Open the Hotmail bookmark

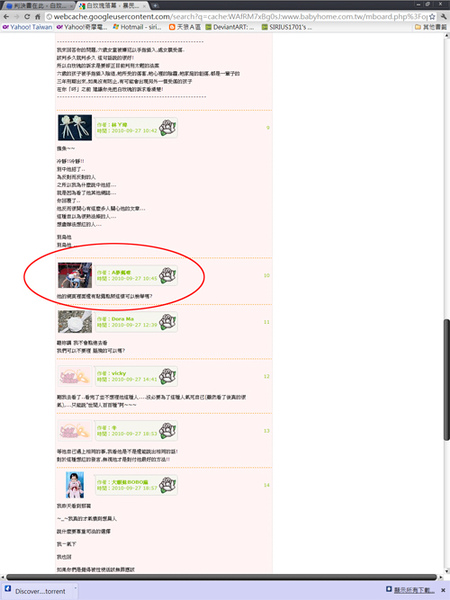click(137, 27)
